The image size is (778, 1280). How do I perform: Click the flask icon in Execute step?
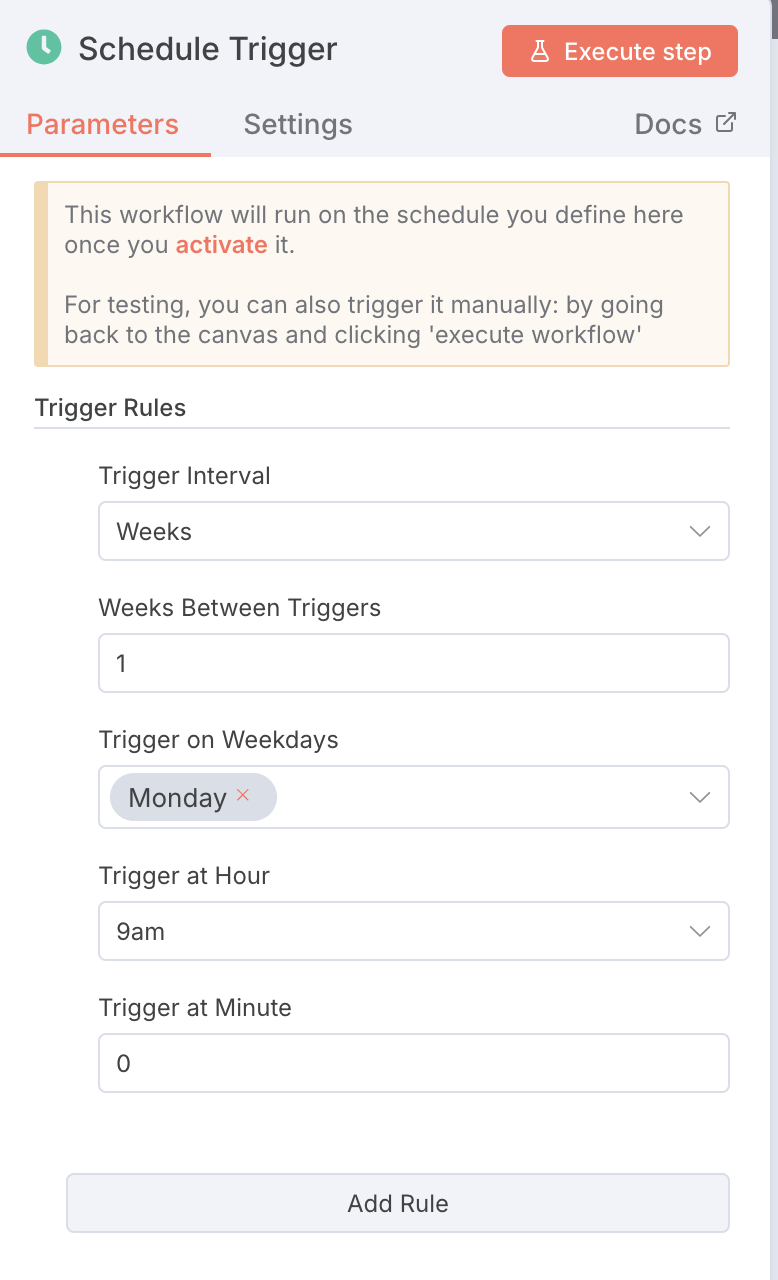pyautogui.click(x=540, y=52)
